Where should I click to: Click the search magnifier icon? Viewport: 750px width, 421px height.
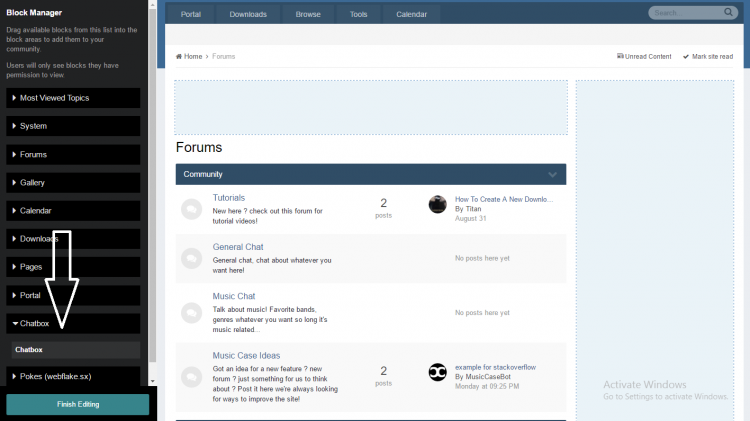tap(730, 13)
